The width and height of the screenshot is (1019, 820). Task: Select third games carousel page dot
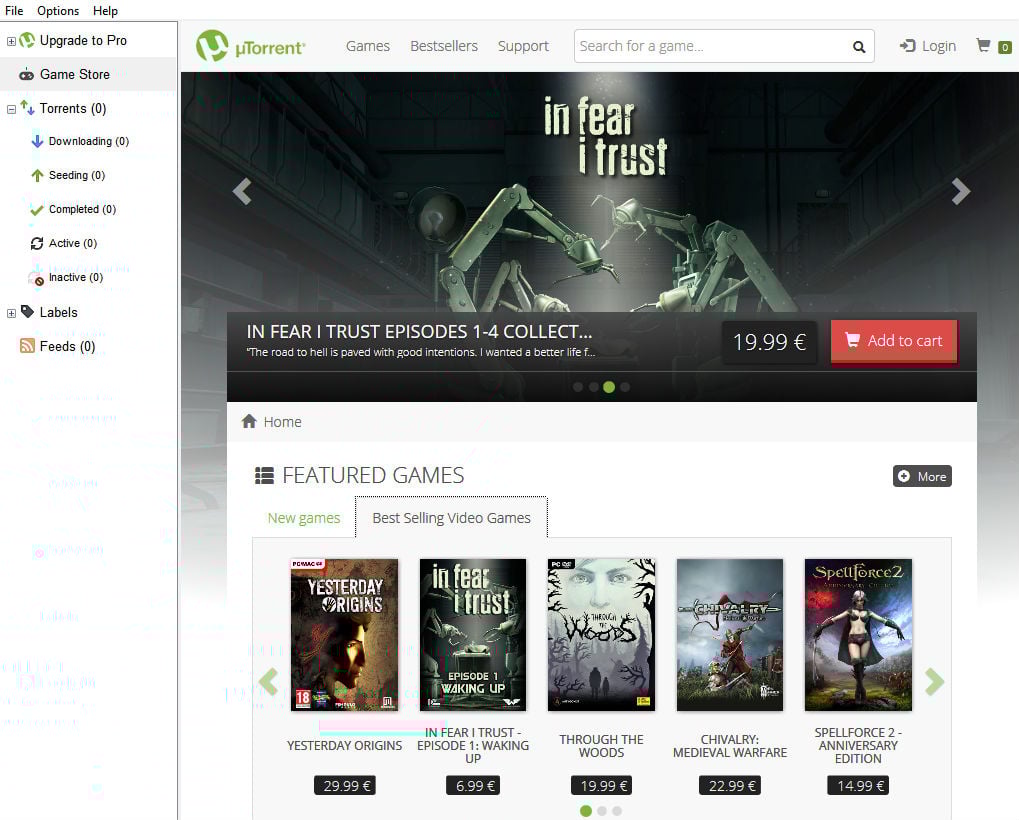[617, 811]
